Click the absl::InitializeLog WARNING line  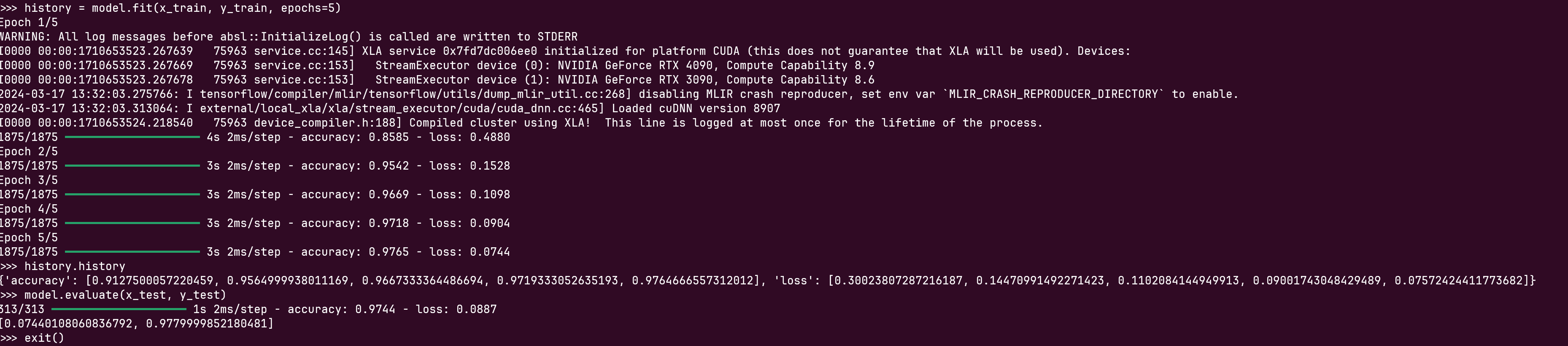click(x=289, y=37)
